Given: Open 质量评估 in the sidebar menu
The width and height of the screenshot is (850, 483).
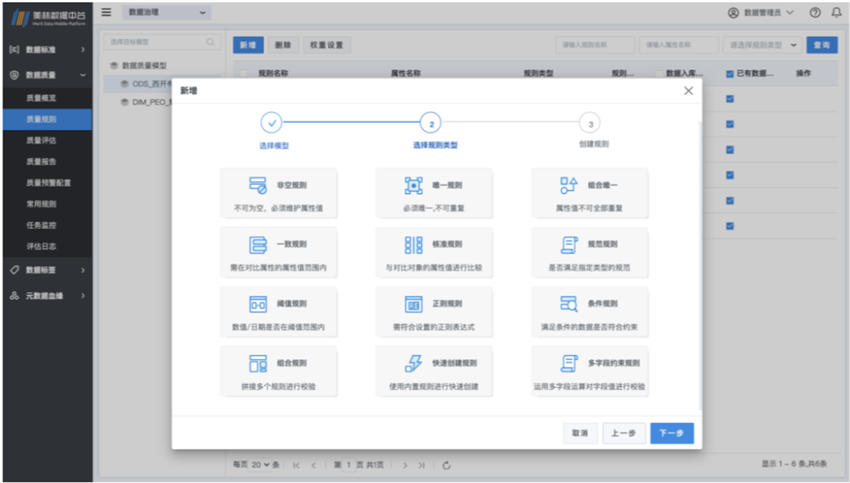Looking at the screenshot, I should click(x=41, y=141).
